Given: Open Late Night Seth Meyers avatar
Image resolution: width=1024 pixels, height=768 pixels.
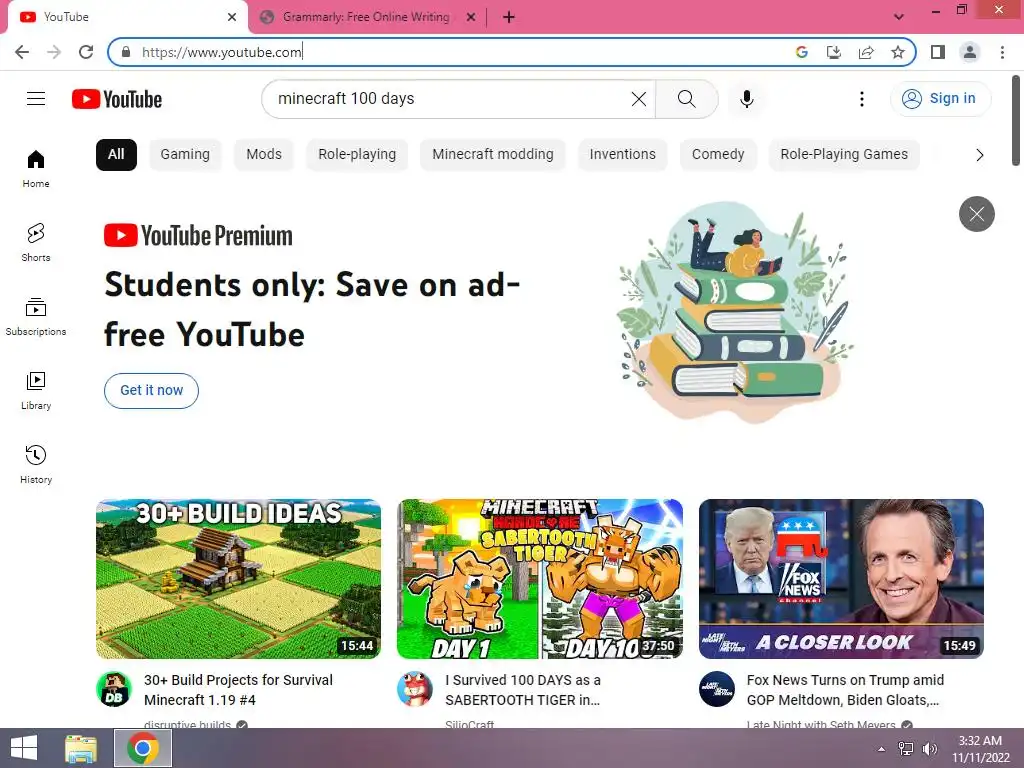Looking at the screenshot, I should [x=717, y=689].
